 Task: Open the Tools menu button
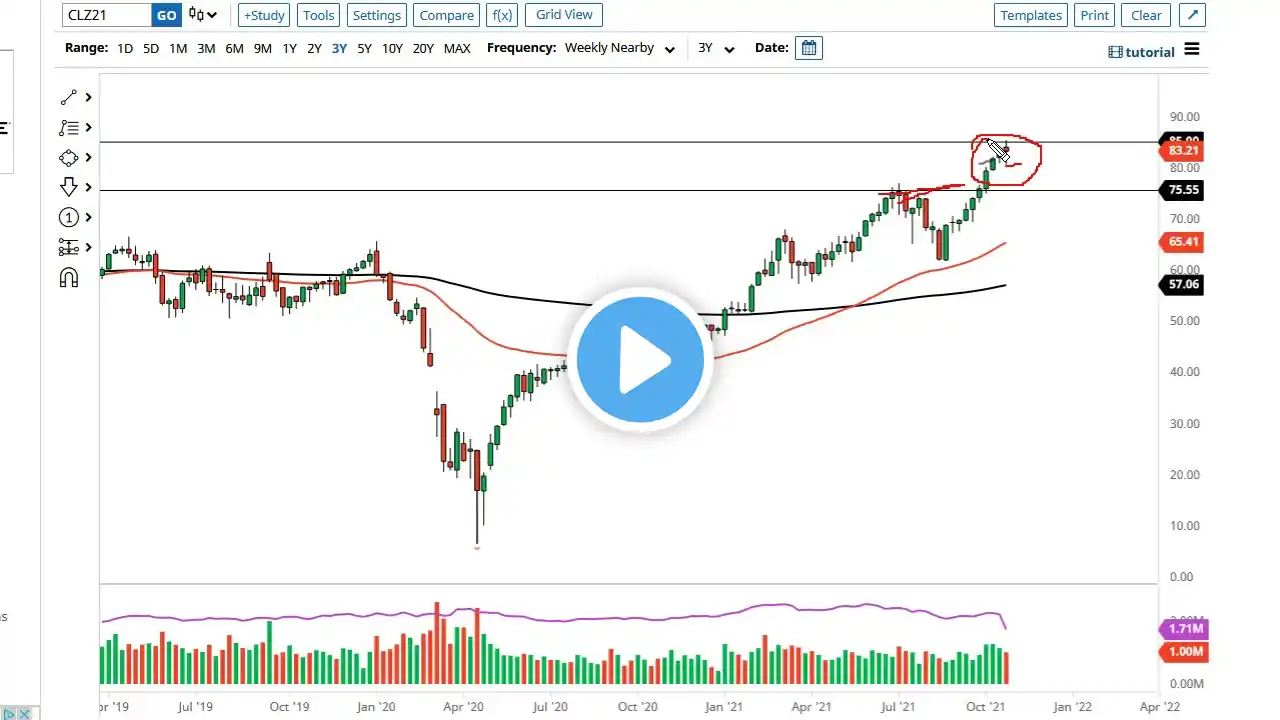[319, 15]
